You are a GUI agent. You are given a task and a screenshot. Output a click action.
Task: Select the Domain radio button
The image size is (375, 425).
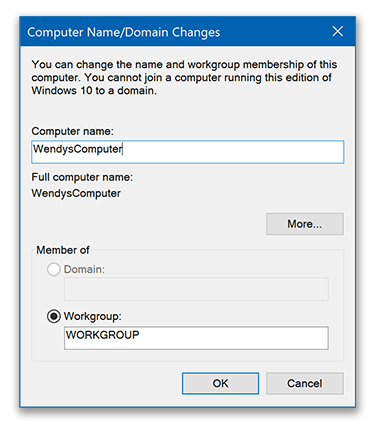point(54,269)
